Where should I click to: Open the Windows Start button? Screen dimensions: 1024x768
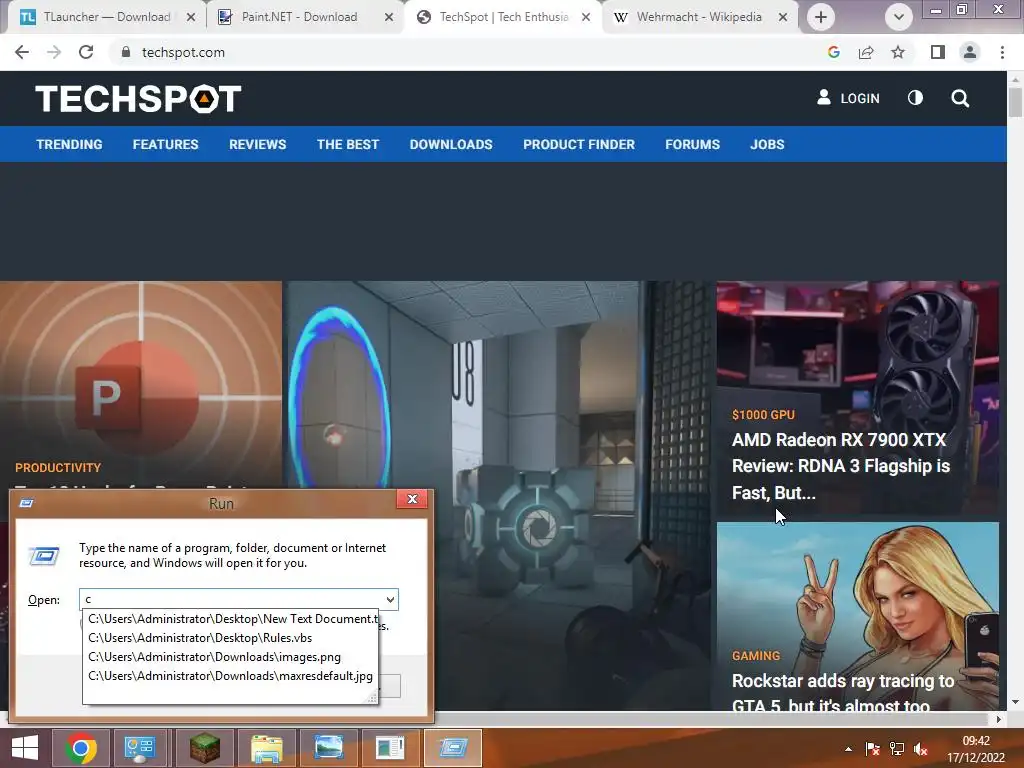coord(25,748)
